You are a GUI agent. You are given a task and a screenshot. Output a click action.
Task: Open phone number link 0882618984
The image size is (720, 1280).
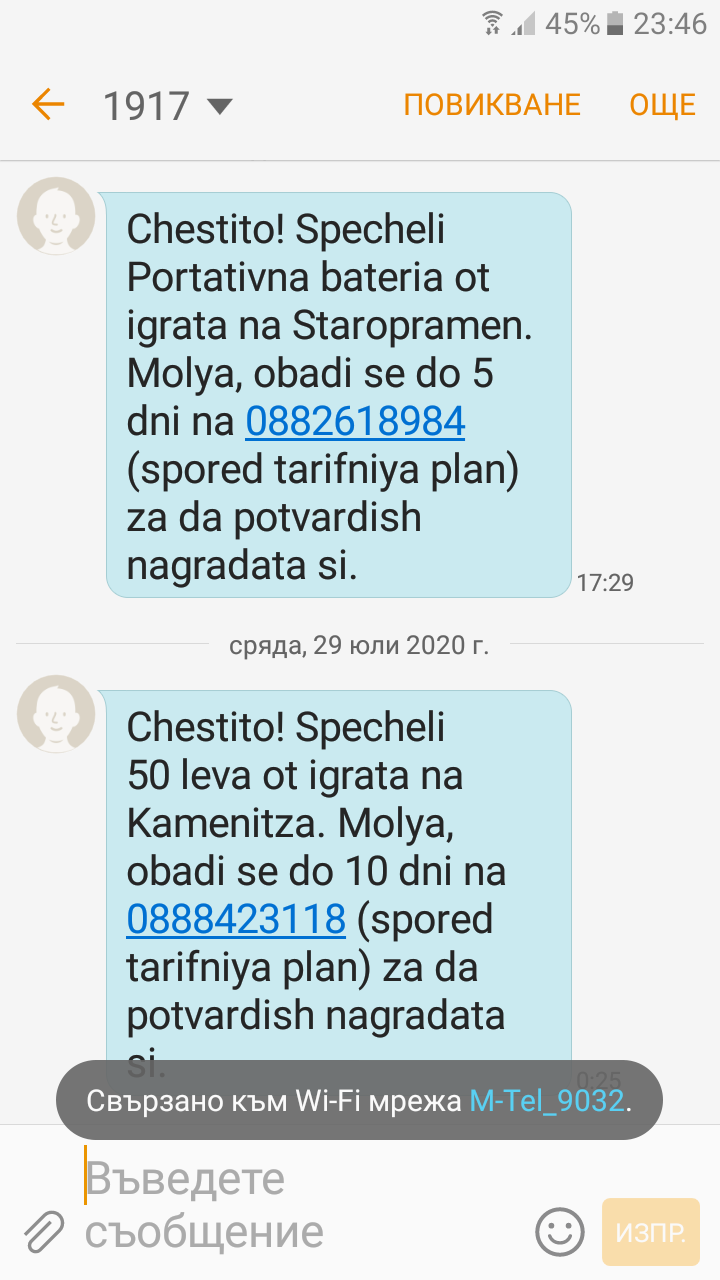point(356,422)
